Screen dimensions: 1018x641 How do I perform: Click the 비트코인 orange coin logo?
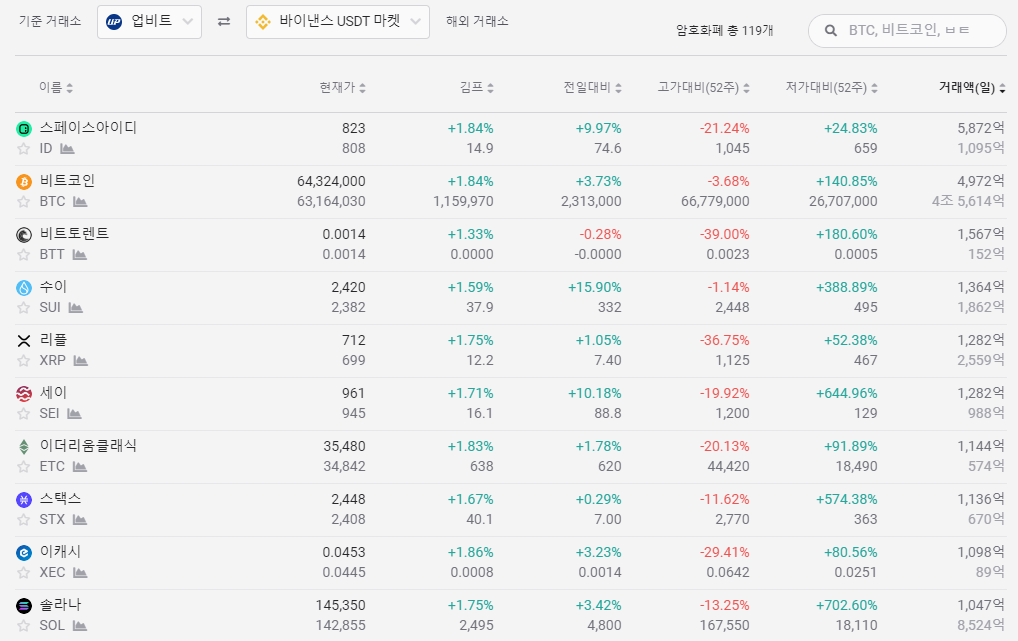[x=24, y=182]
